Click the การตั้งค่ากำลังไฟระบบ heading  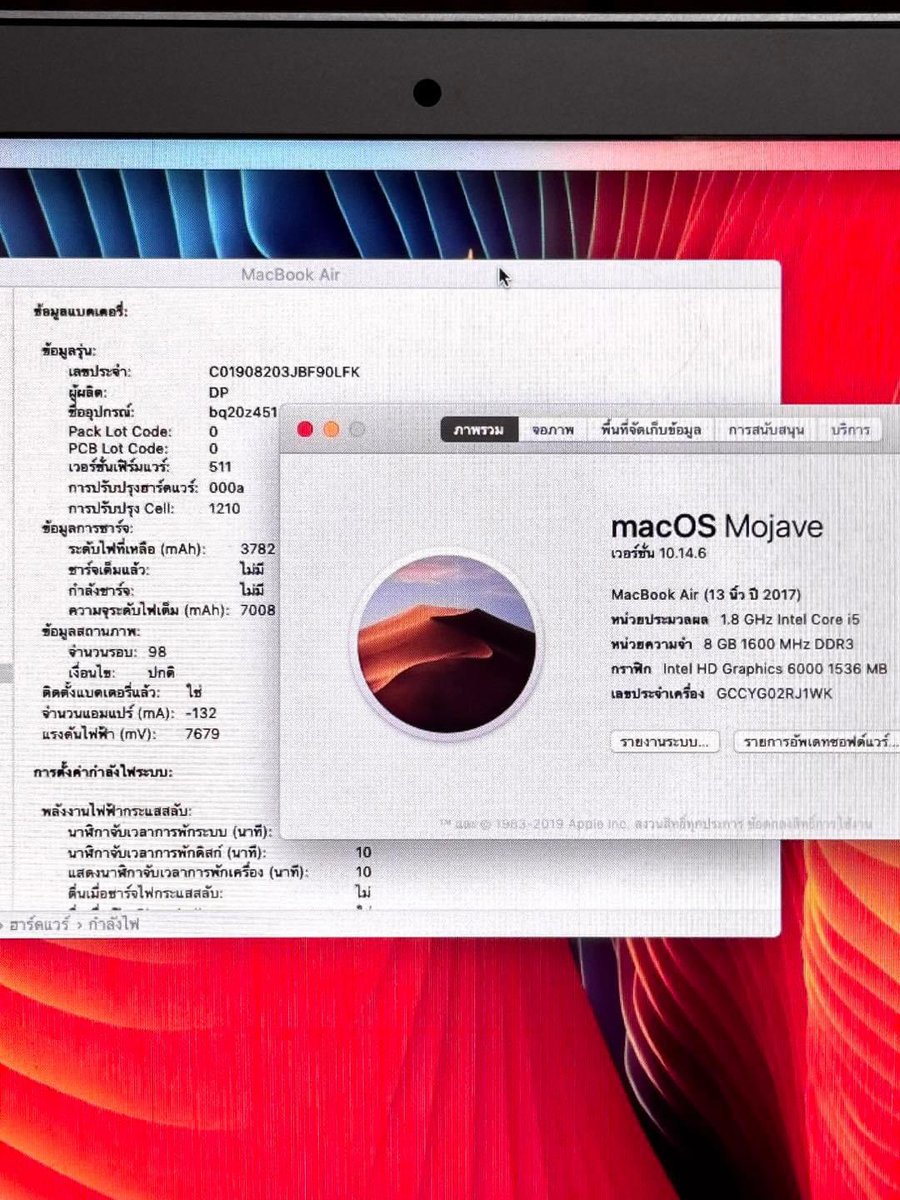click(103, 773)
